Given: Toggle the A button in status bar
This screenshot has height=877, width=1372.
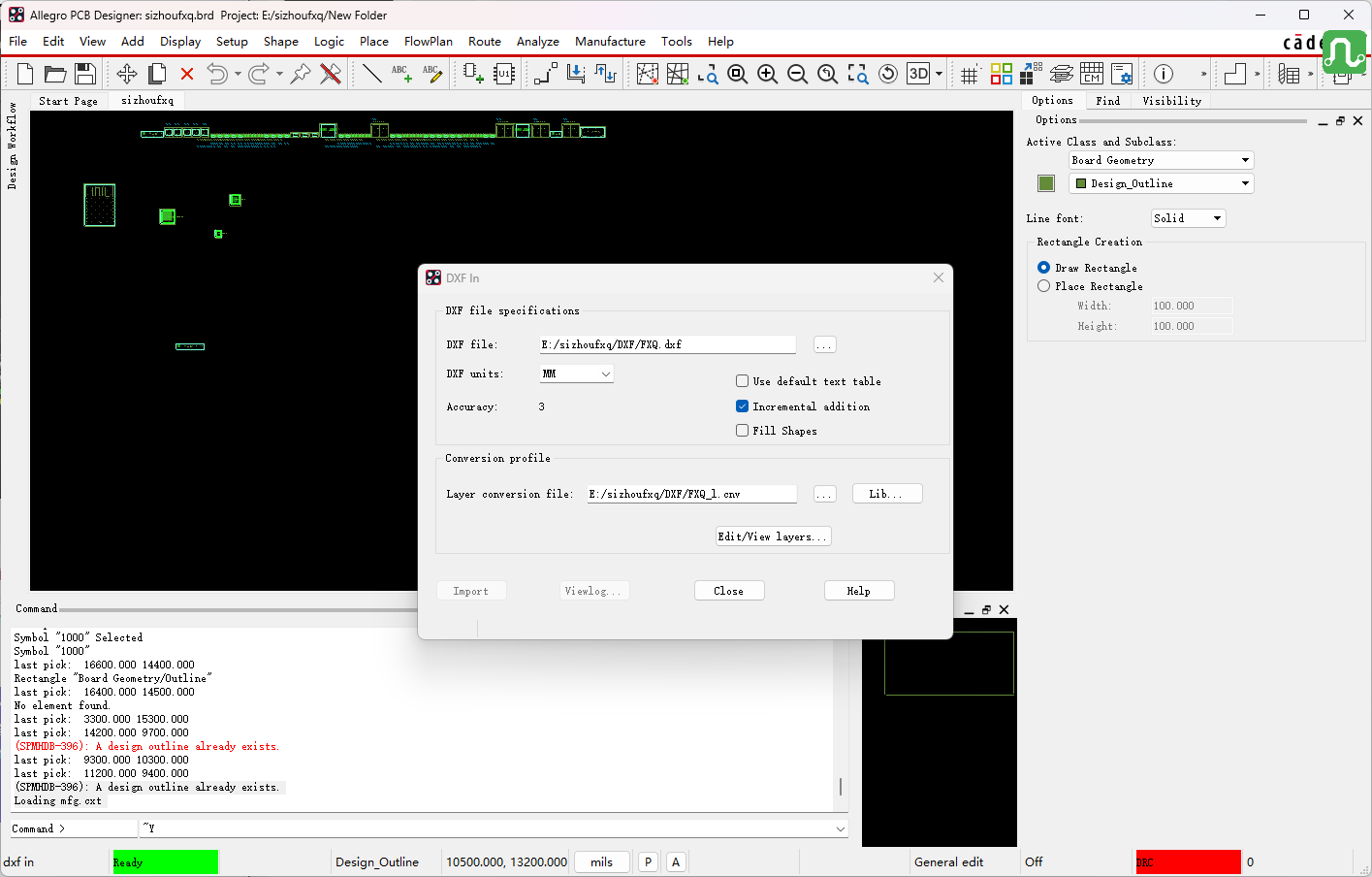Looking at the screenshot, I should tap(676, 861).
